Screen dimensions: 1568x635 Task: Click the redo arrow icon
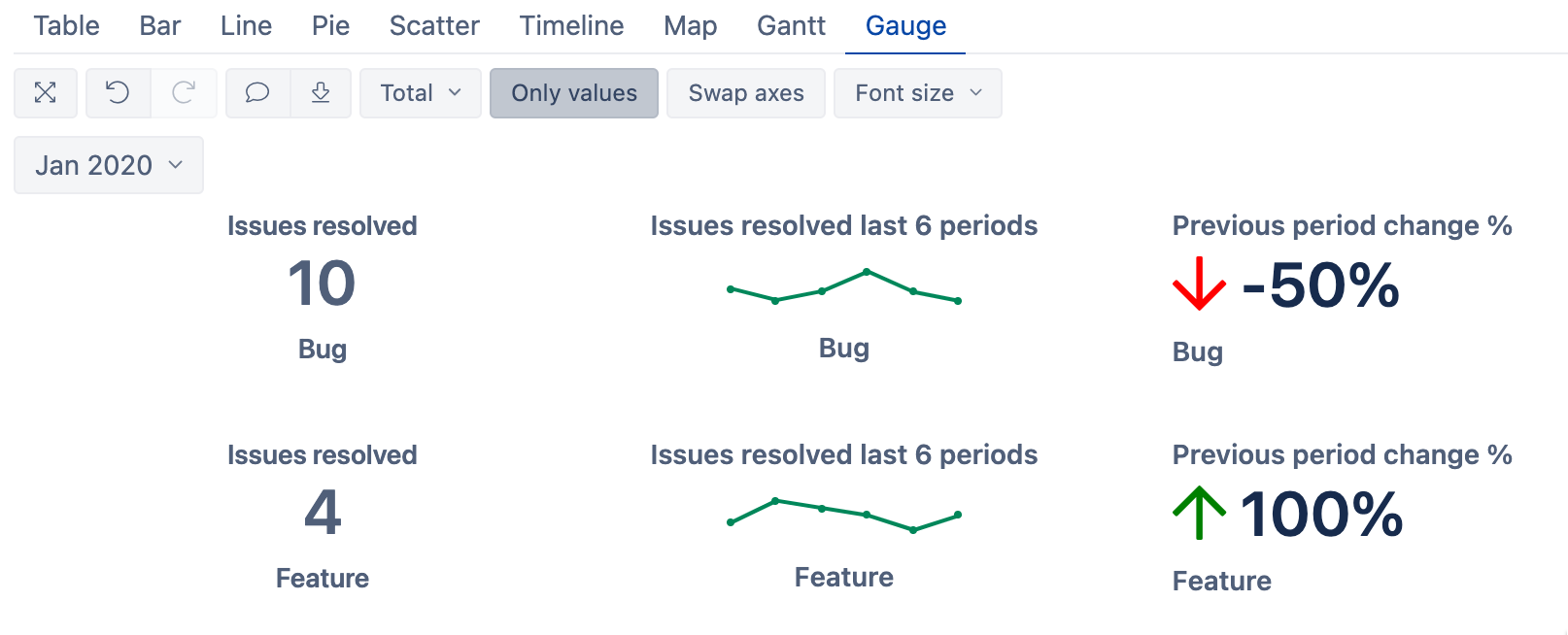[x=184, y=93]
